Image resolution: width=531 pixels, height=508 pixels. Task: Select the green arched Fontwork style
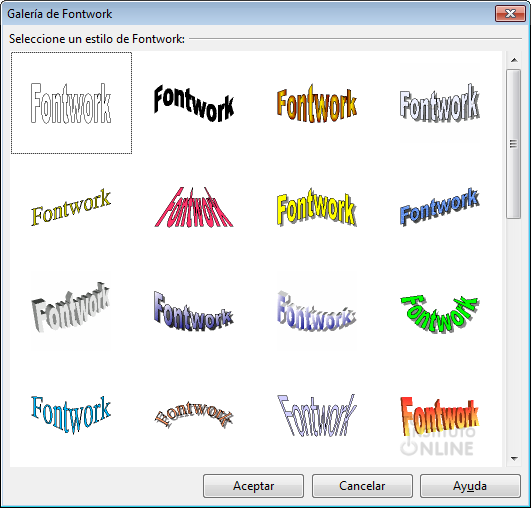coord(440,313)
